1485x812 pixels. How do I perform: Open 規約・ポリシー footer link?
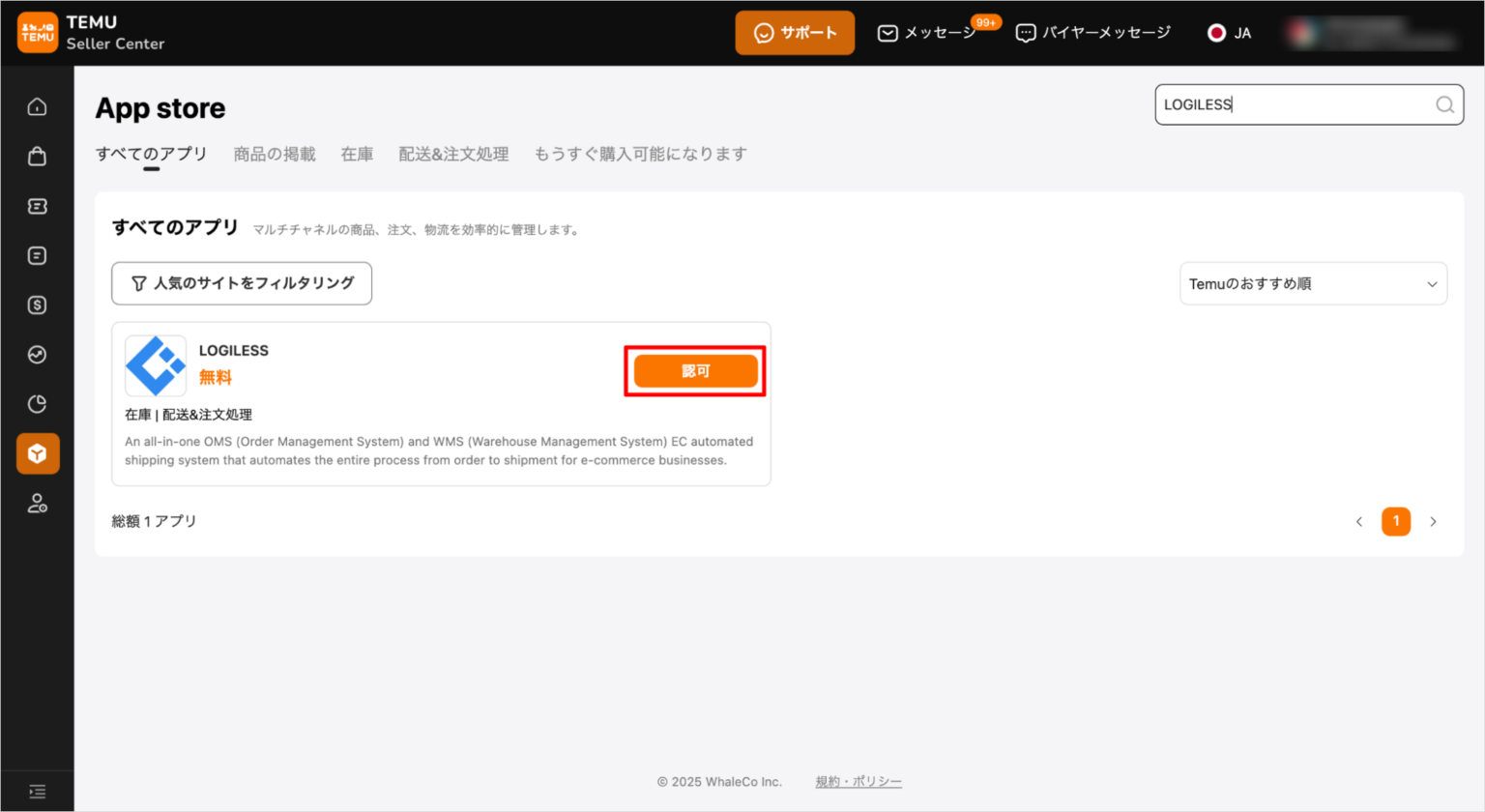pyautogui.click(x=858, y=782)
